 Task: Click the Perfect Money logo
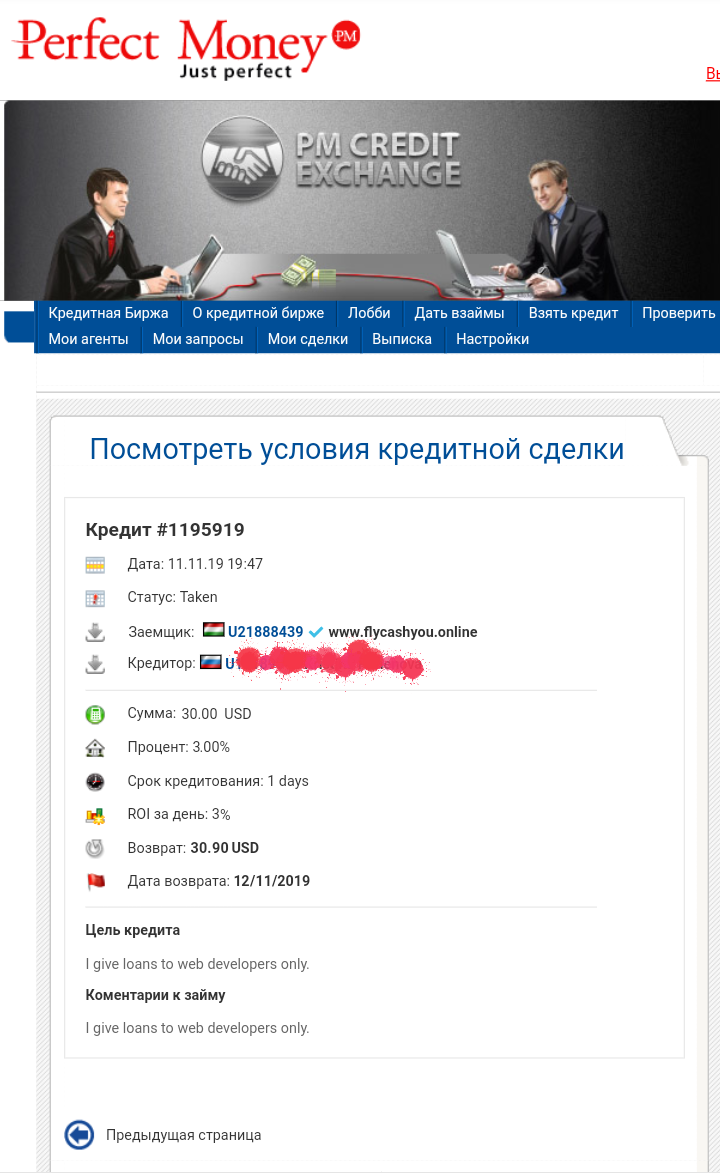(186, 48)
